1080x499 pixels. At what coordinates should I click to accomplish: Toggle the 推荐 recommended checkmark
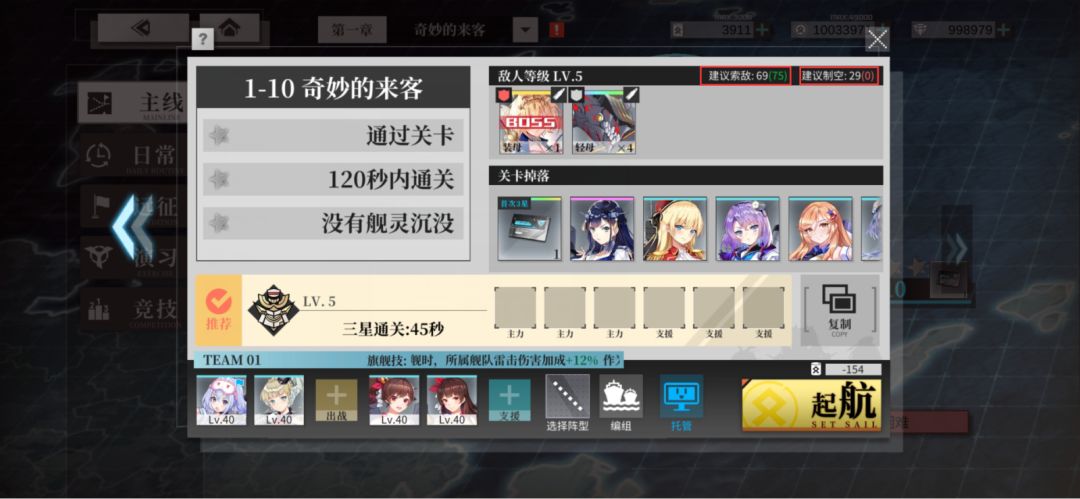(218, 310)
